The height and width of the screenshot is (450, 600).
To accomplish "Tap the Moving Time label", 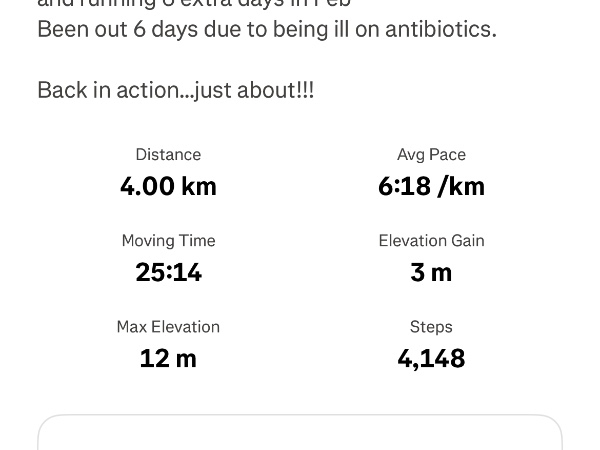I will point(168,241).
